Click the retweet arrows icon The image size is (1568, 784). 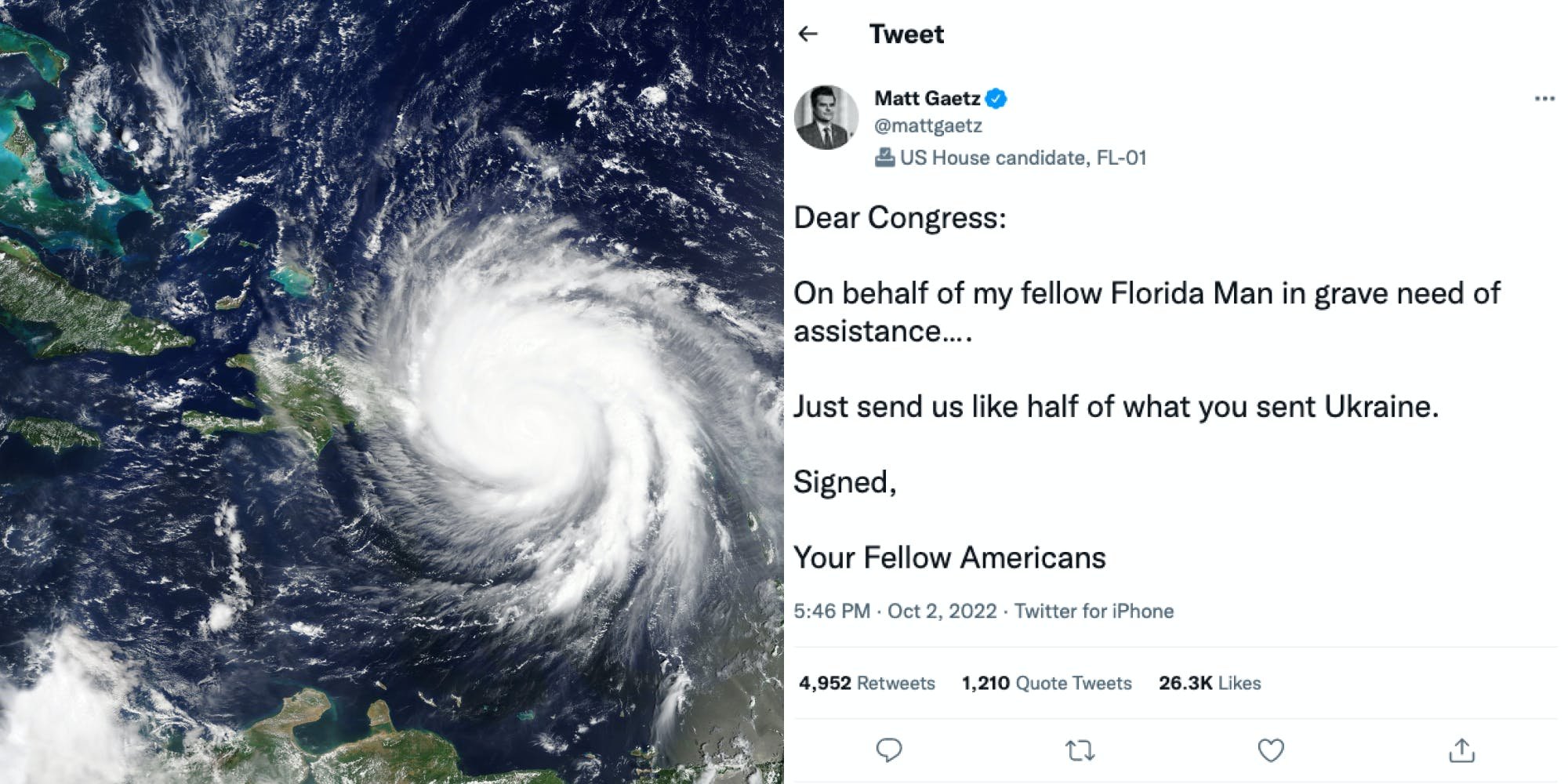pyautogui.click(x=1080, y=750)
